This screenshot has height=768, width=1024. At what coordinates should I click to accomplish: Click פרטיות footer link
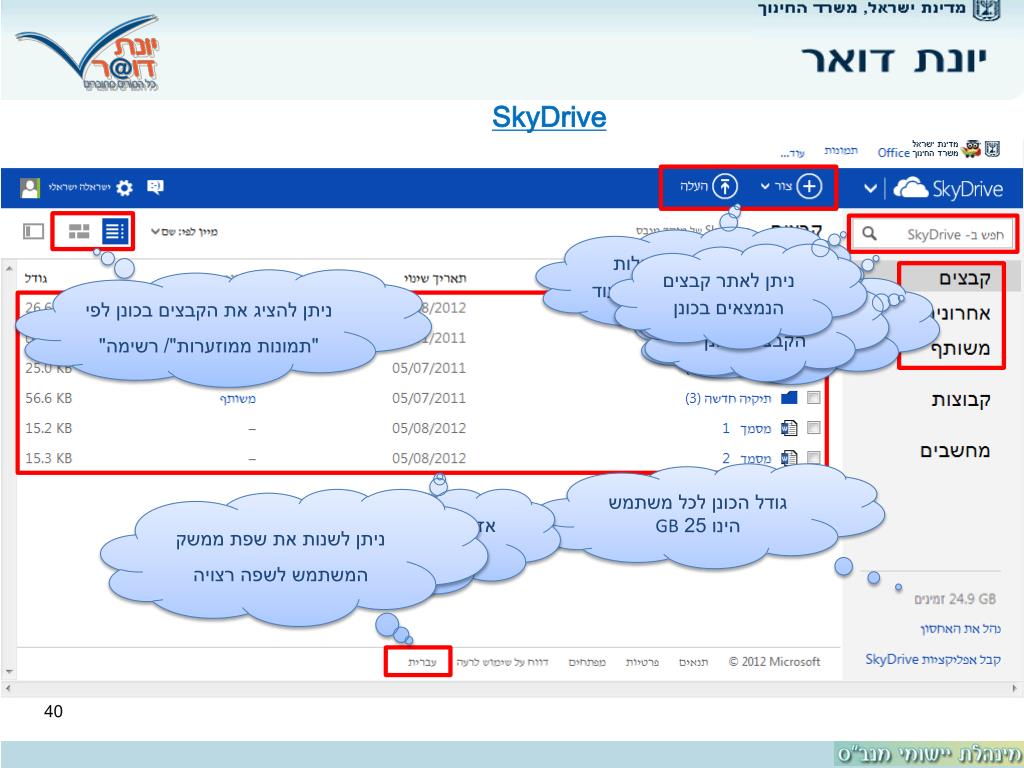coord(642,662)
